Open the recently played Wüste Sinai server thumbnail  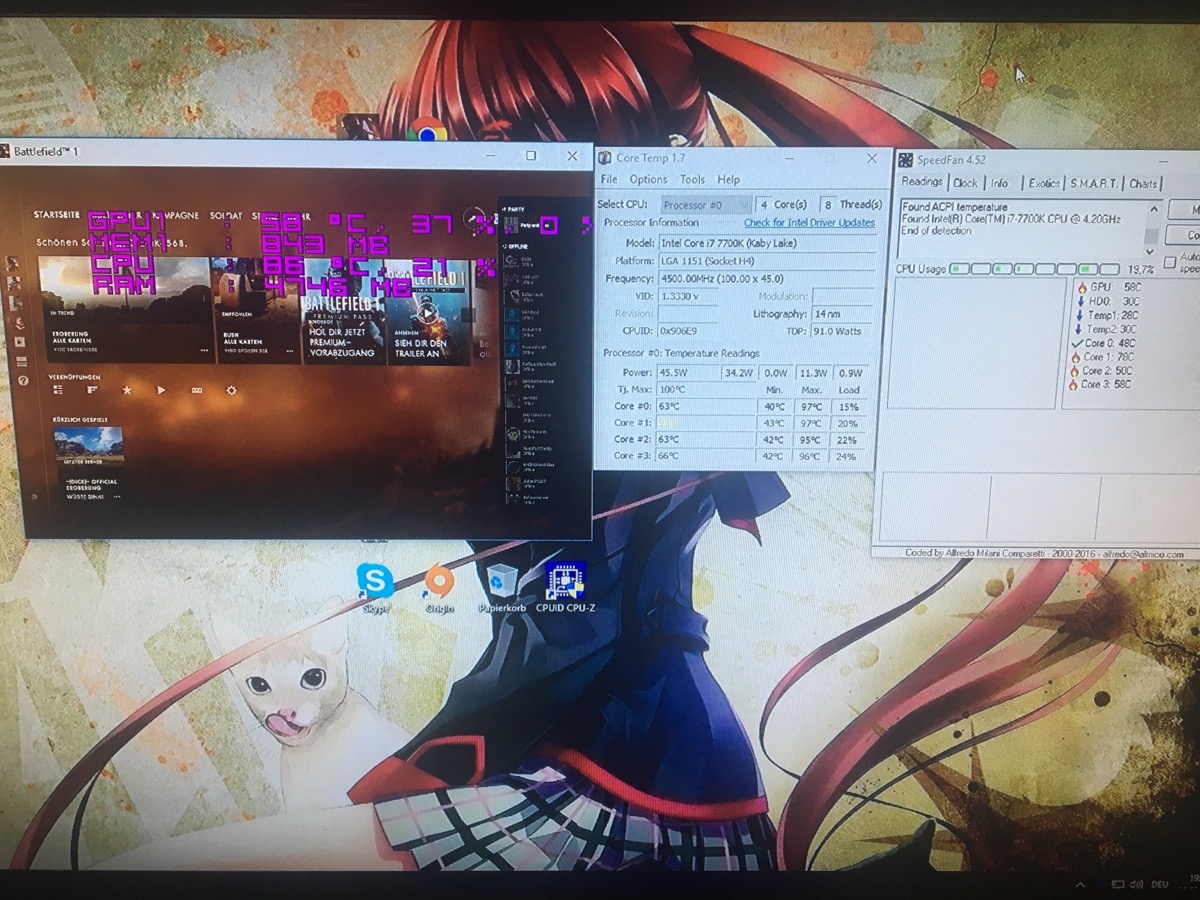pos(88,447)
